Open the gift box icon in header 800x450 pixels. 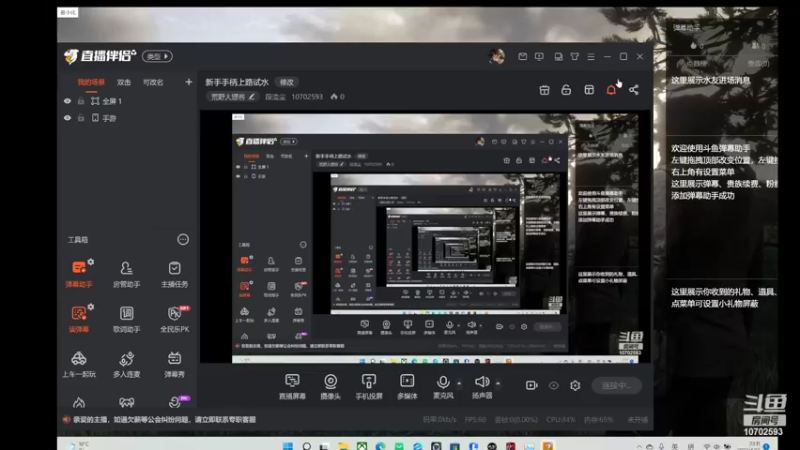544,90
